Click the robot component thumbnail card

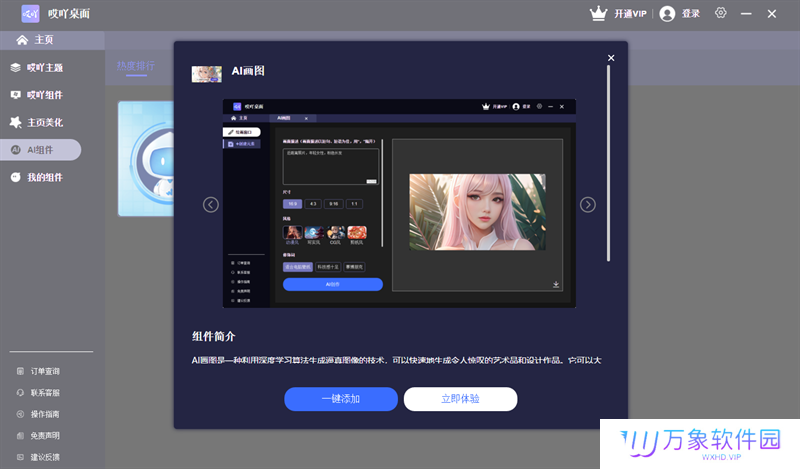pos(146,159)
